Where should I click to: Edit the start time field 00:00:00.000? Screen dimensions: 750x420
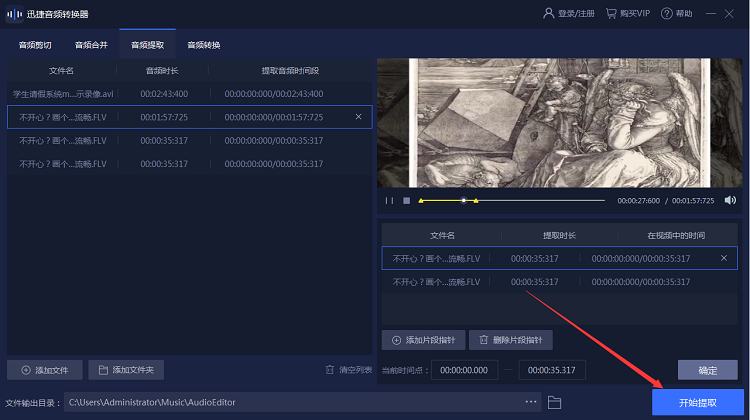464,370
